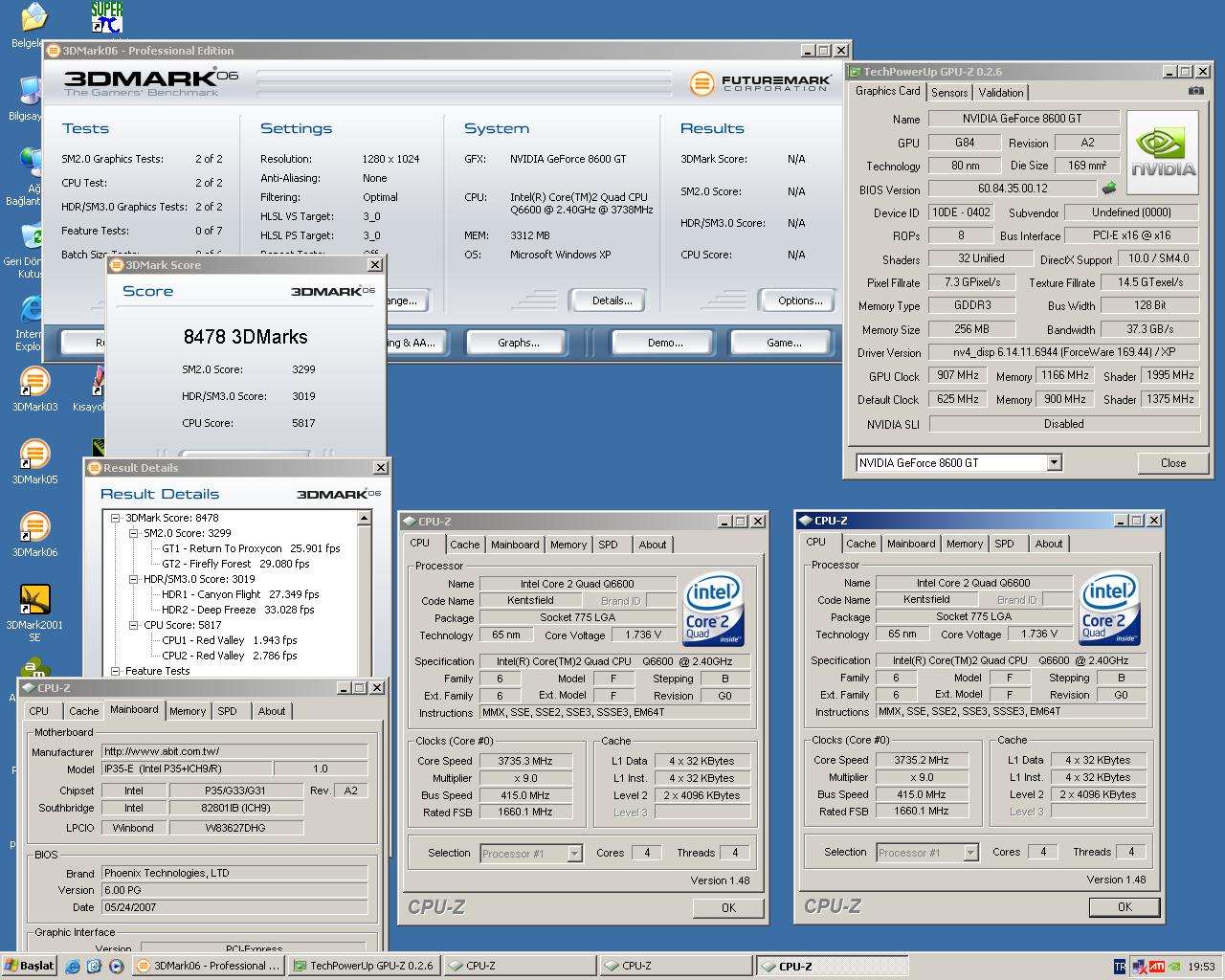Collapse the 3DMark Score: 8478 tree node
The width and height of the screenshot is (1225, 980).
116,518
